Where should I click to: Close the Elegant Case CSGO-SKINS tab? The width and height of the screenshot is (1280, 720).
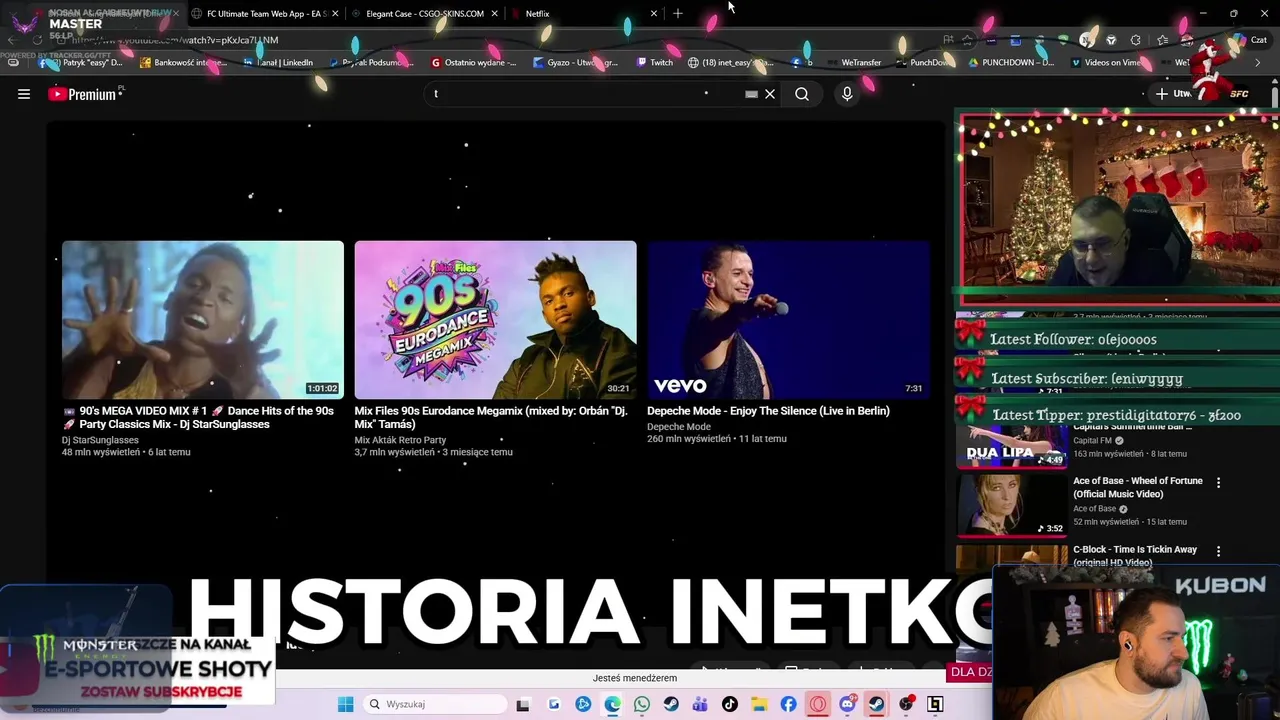(494, 14)
